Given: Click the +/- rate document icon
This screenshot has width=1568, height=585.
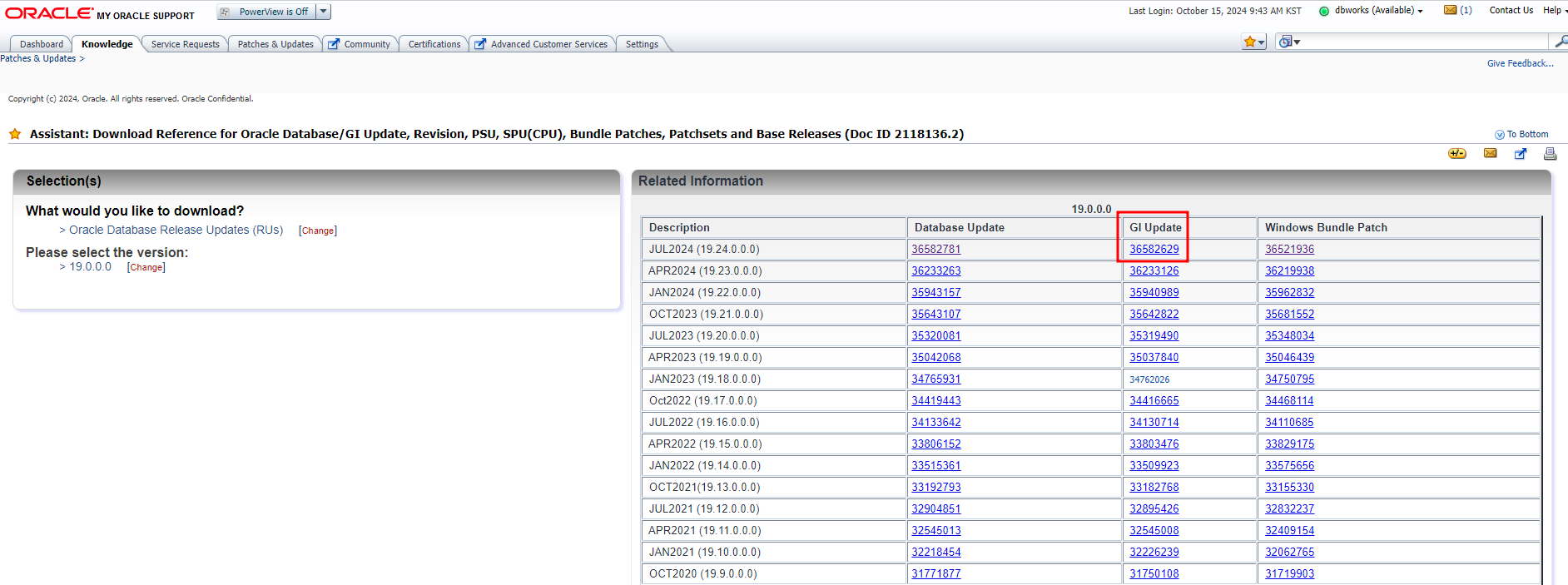Looking at the screenshot, I should [1457, 153].
